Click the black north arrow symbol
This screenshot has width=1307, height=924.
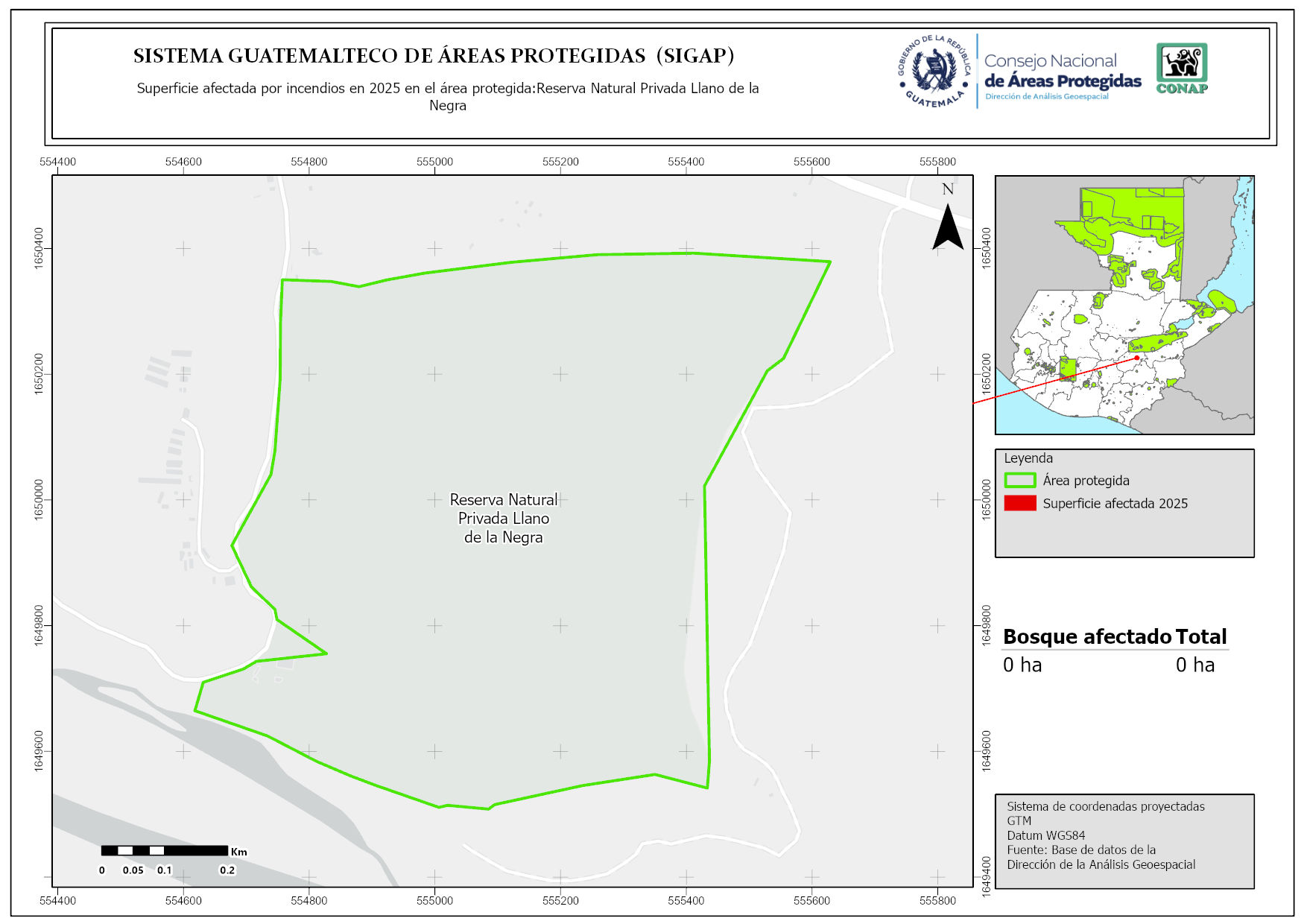click(x=948, y=228)
